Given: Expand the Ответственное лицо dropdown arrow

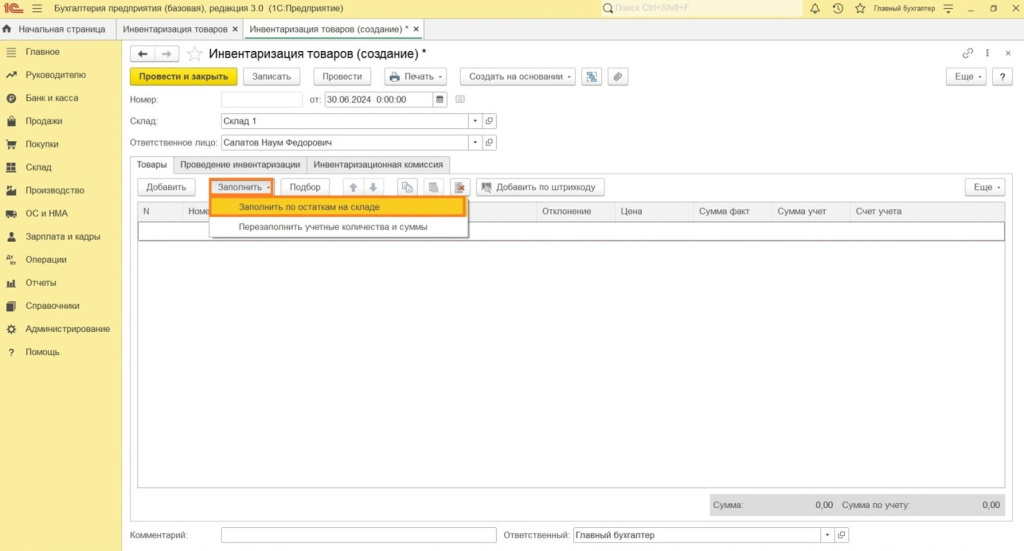Looking at the screenshot, I should coord(474,143).
